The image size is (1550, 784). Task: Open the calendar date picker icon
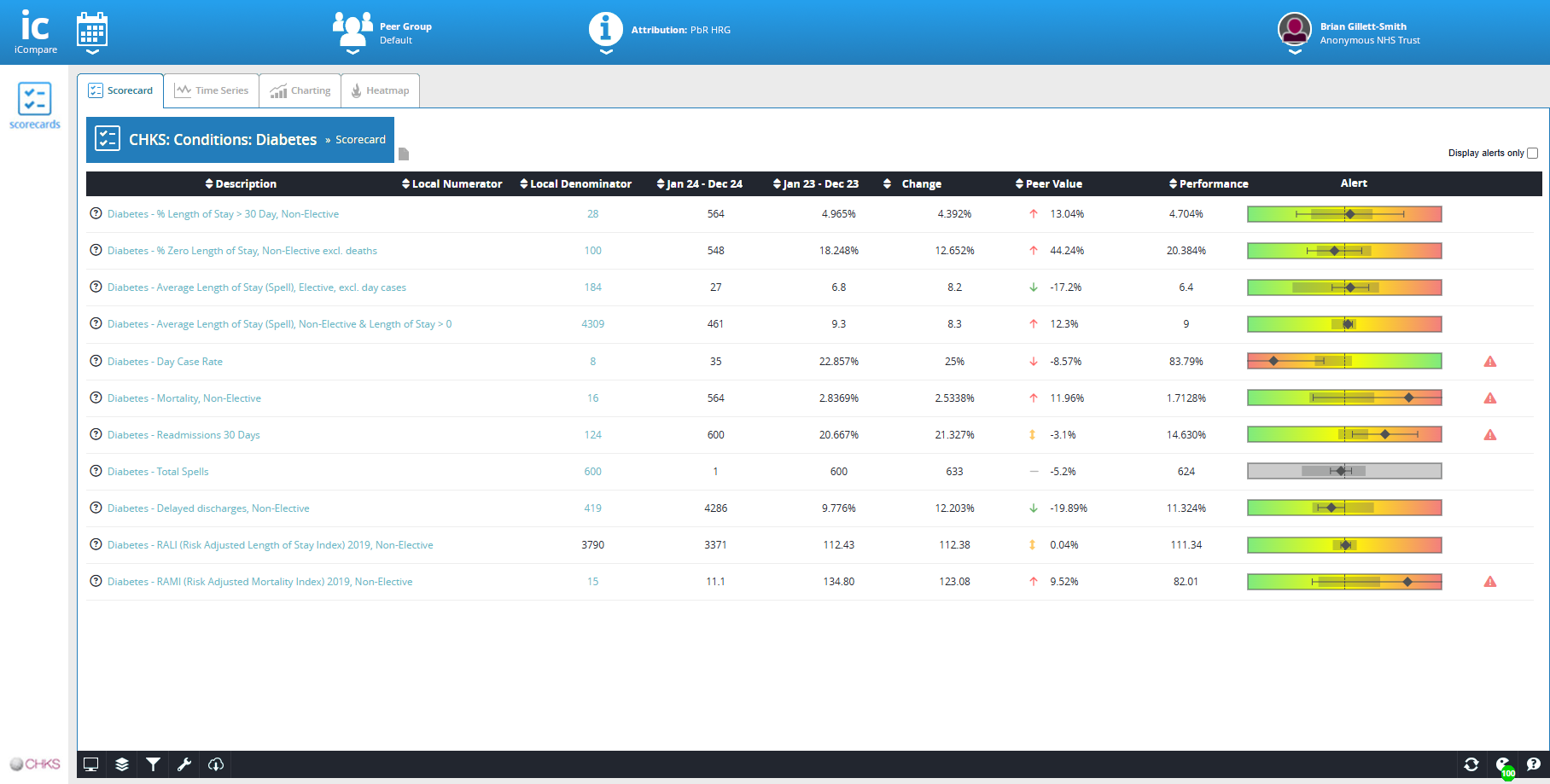[x=92, y=32]
